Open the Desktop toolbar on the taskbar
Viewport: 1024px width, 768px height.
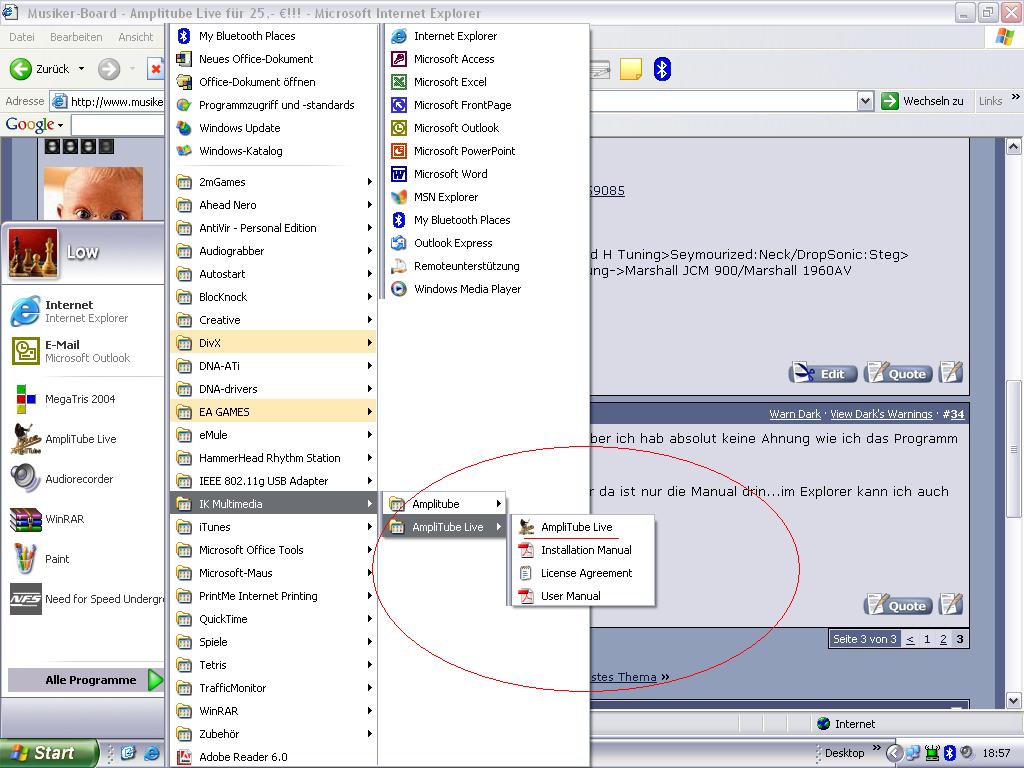[x=844, y=753]
